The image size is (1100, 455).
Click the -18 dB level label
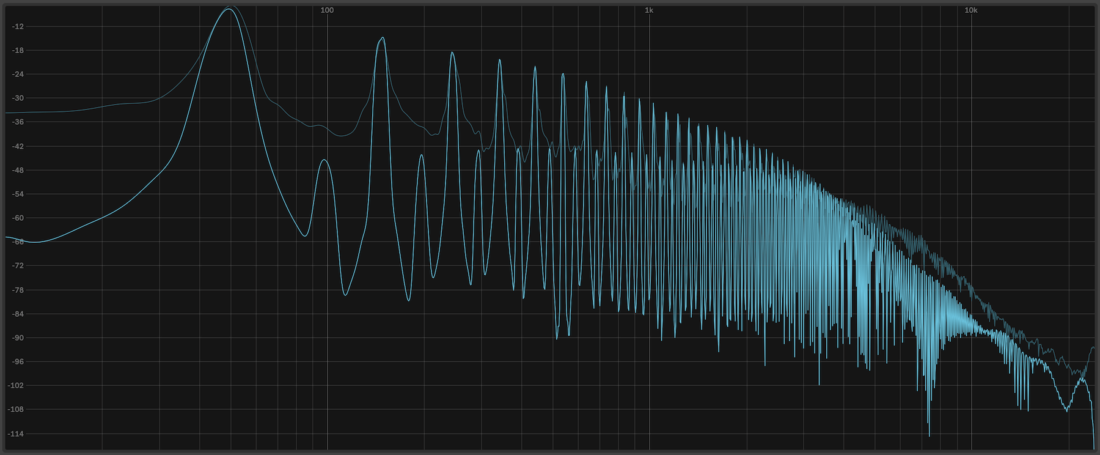pos(18,50)
